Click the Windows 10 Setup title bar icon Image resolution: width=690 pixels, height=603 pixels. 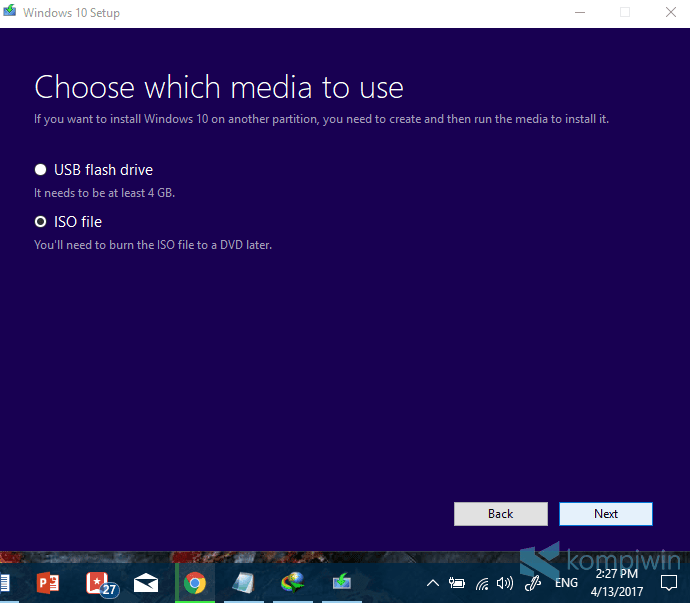point(10,11)
